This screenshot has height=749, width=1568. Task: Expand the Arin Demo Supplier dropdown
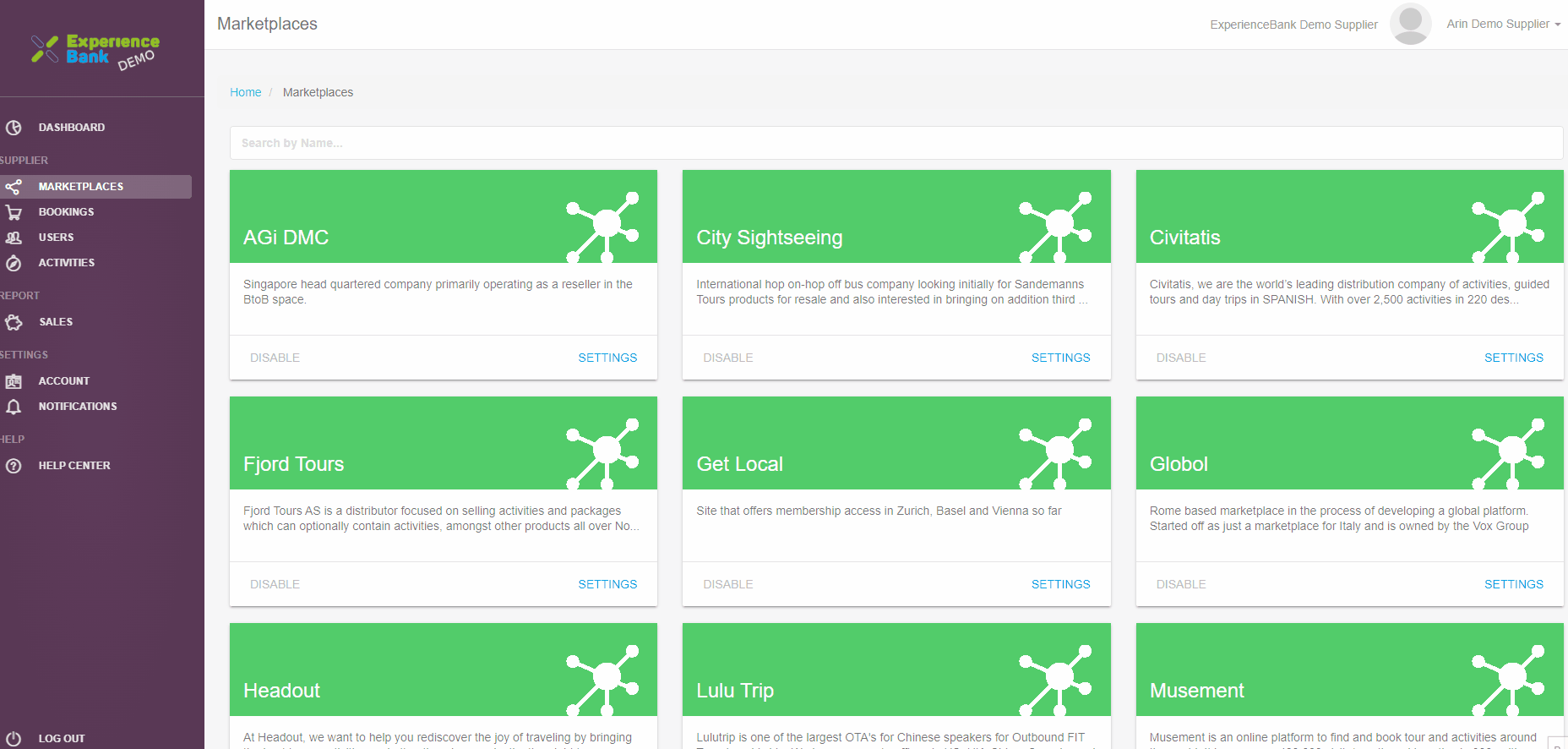click(1503, 24)
